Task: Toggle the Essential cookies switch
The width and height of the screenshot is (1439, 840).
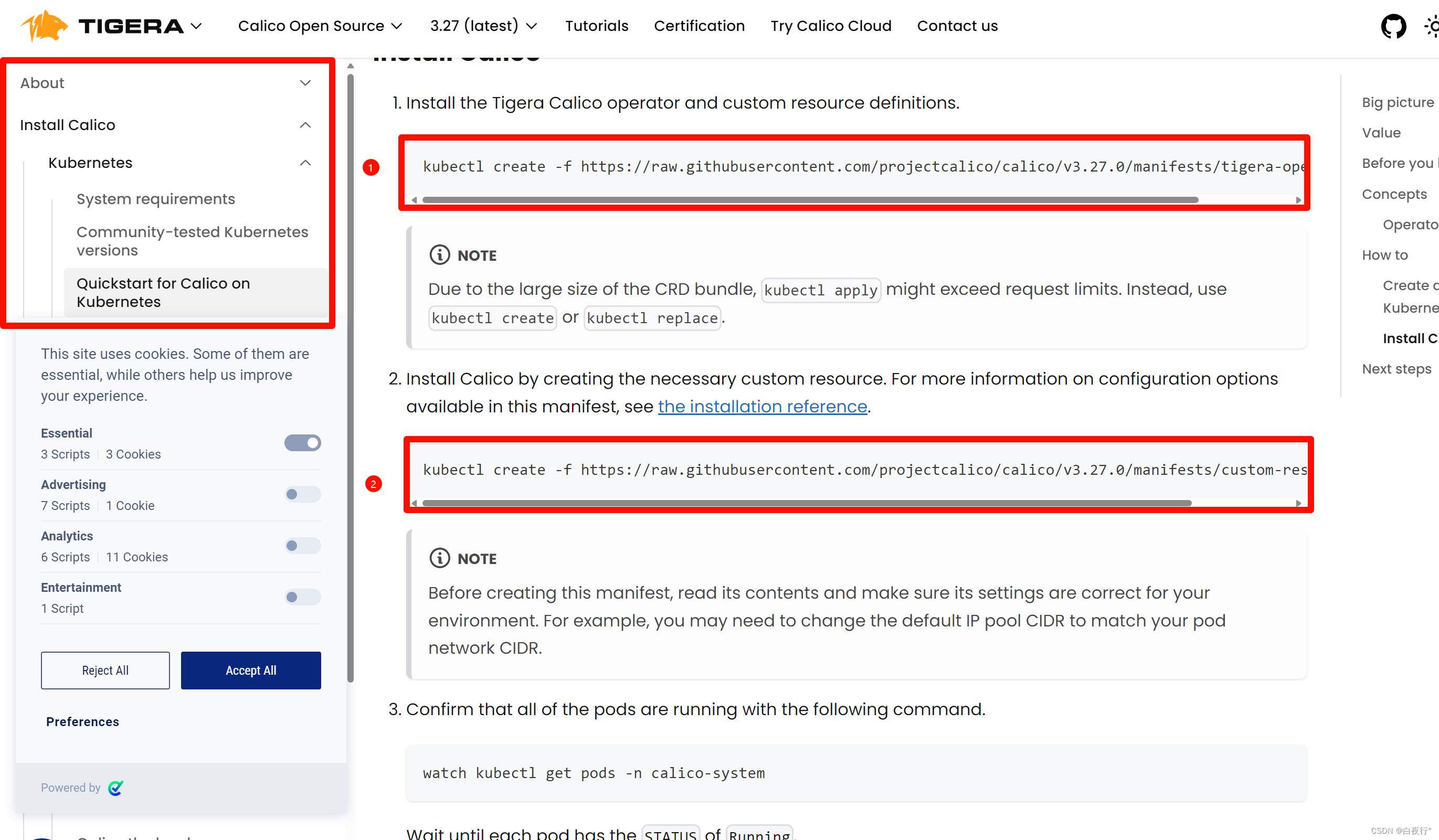Action: pyautogui.click(x=303, y=442)
